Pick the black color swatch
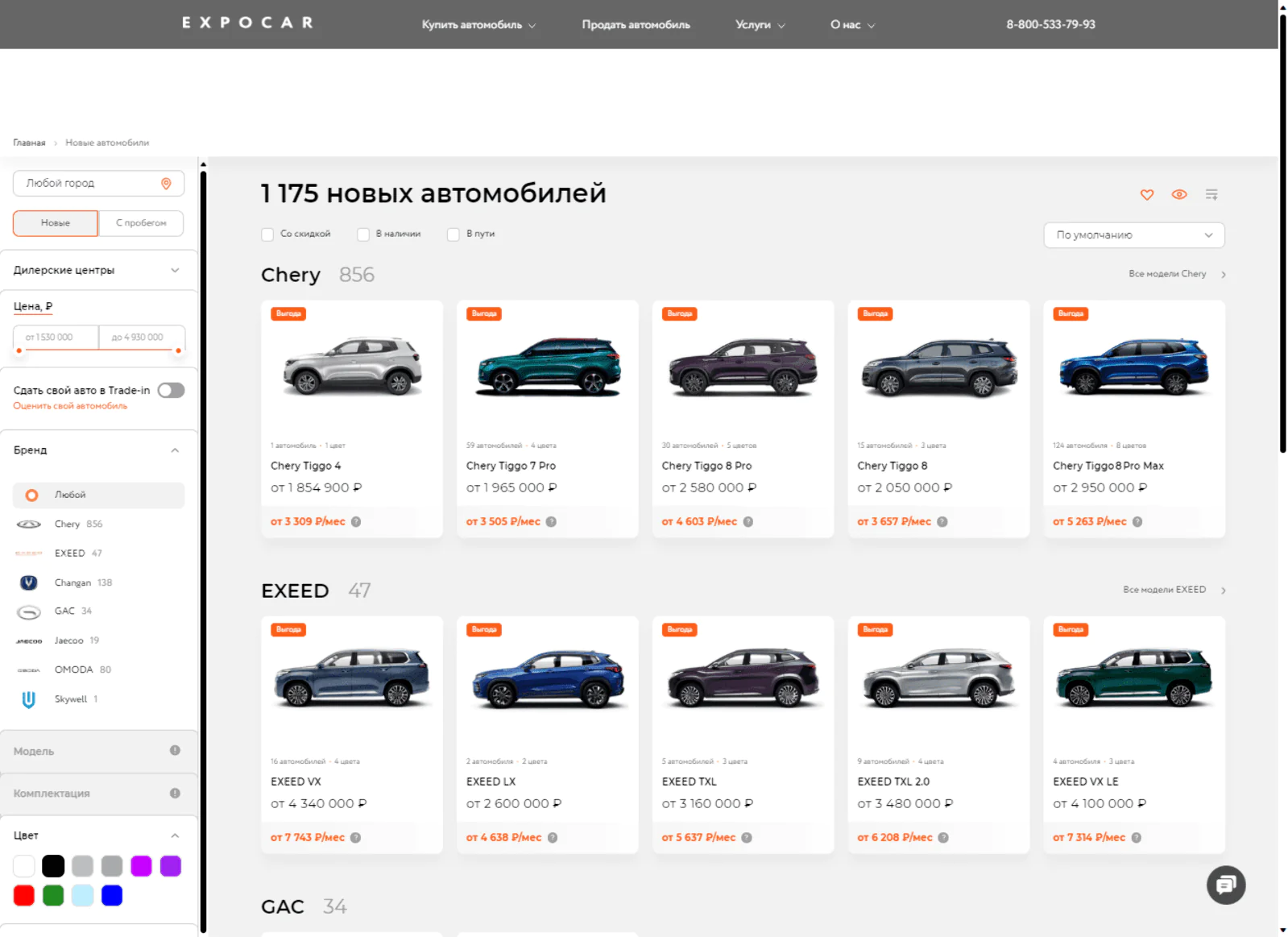The height and width of the screenshot is (937, 1288). tap(53, 867)
